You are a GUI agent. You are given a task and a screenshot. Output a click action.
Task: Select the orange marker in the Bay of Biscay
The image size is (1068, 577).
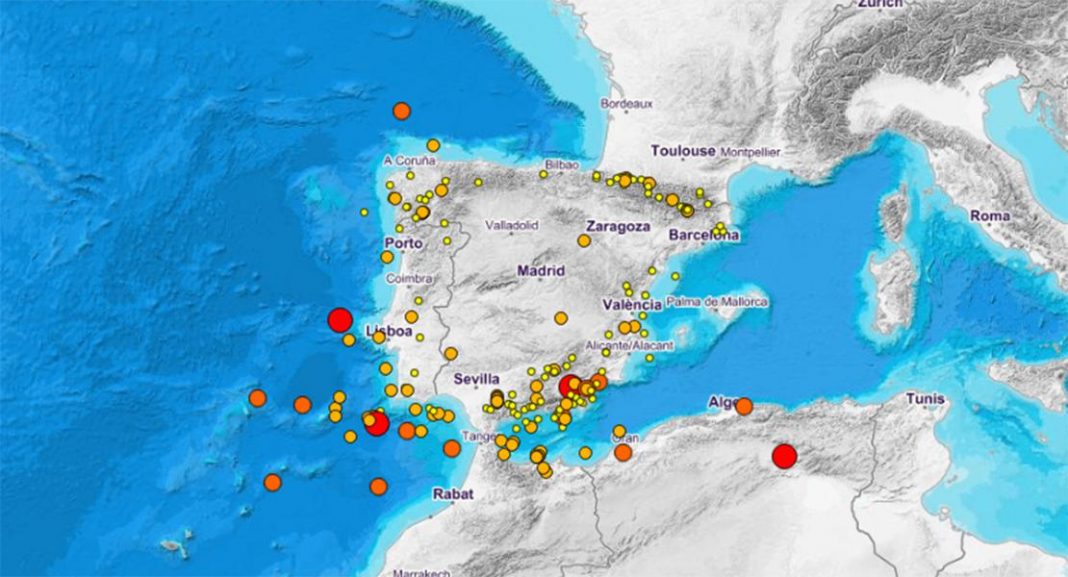click(401, 111)
